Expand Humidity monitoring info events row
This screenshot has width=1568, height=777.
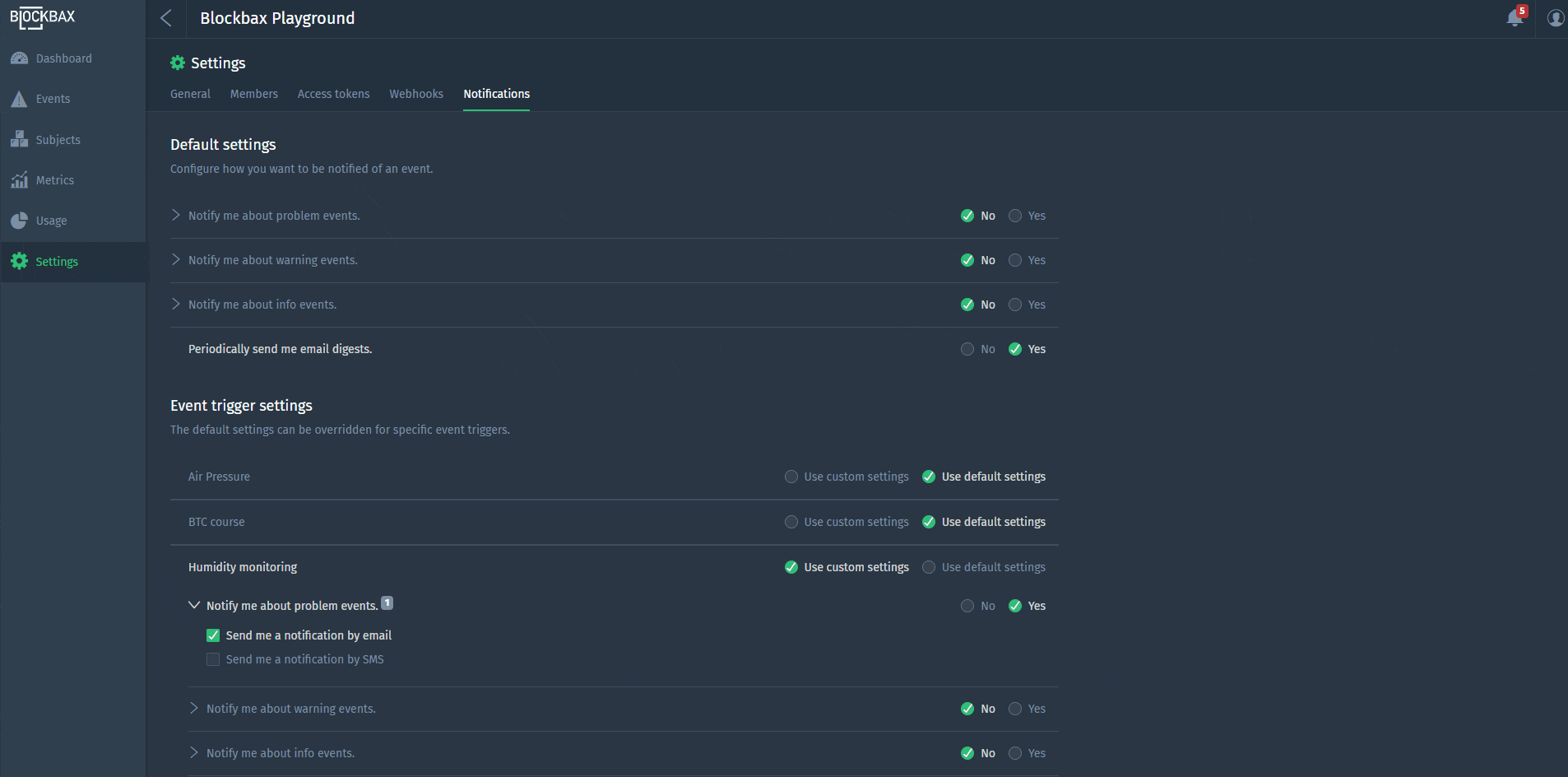pos(194,753)
